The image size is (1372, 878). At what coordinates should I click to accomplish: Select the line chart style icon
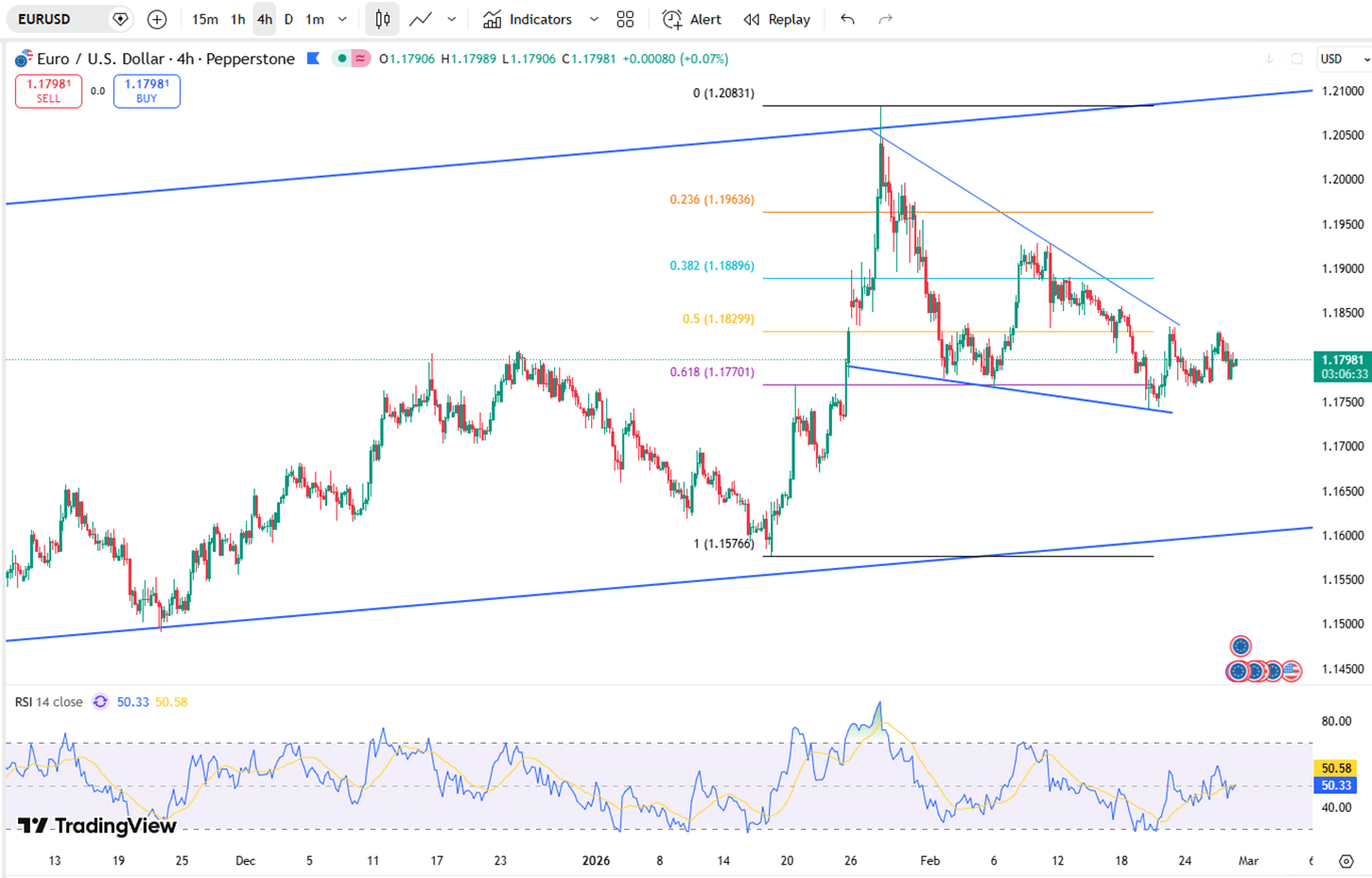tap(421, 19)
